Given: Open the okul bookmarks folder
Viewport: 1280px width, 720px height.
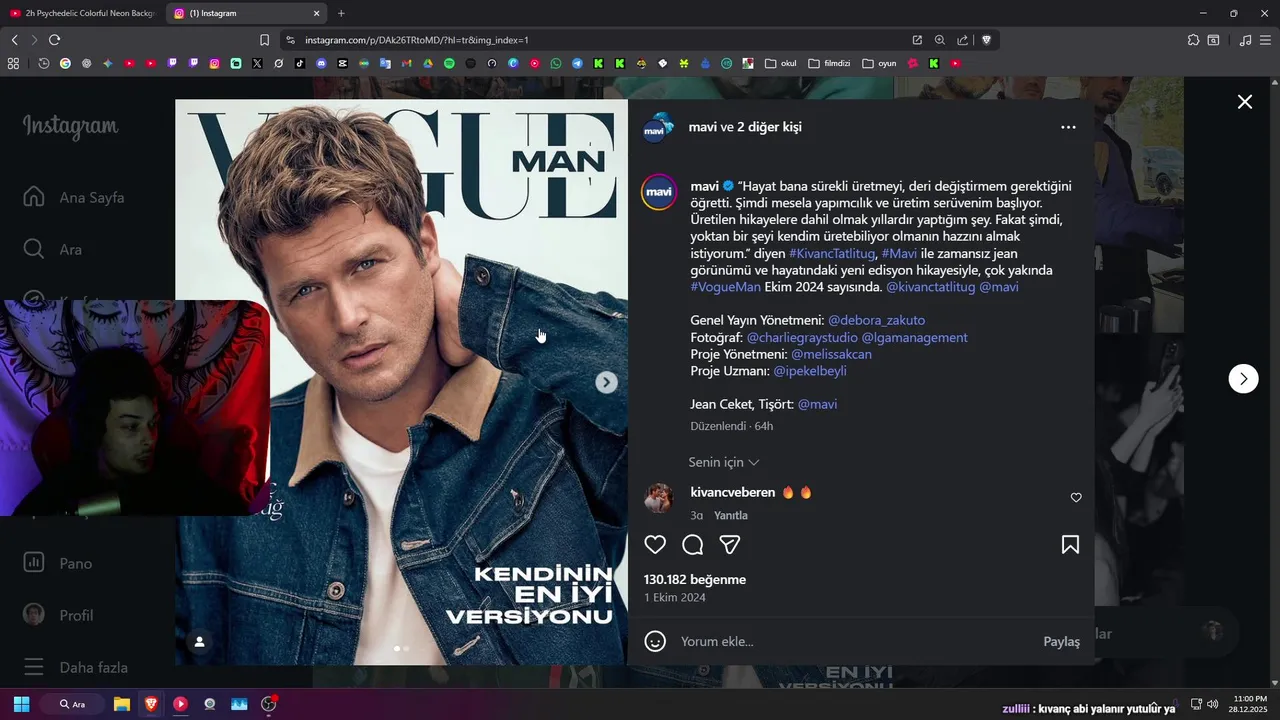Looking at the screenshot, I should point(781,63).
